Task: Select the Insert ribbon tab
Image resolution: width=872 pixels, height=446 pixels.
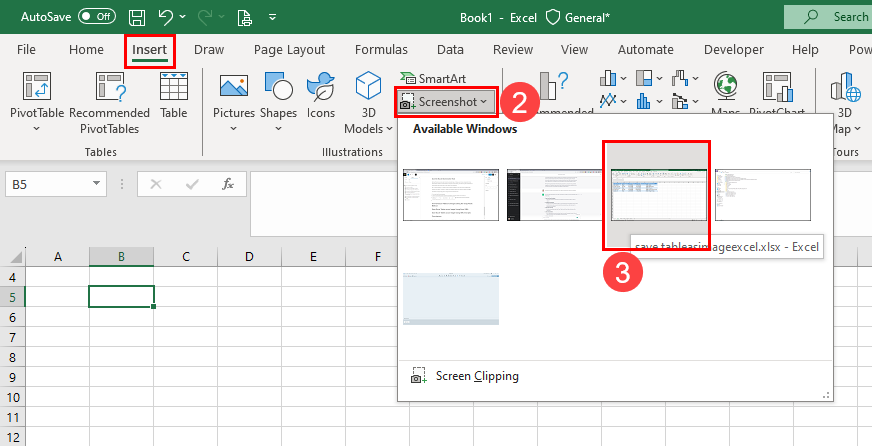Action: [x=150, y=49]
